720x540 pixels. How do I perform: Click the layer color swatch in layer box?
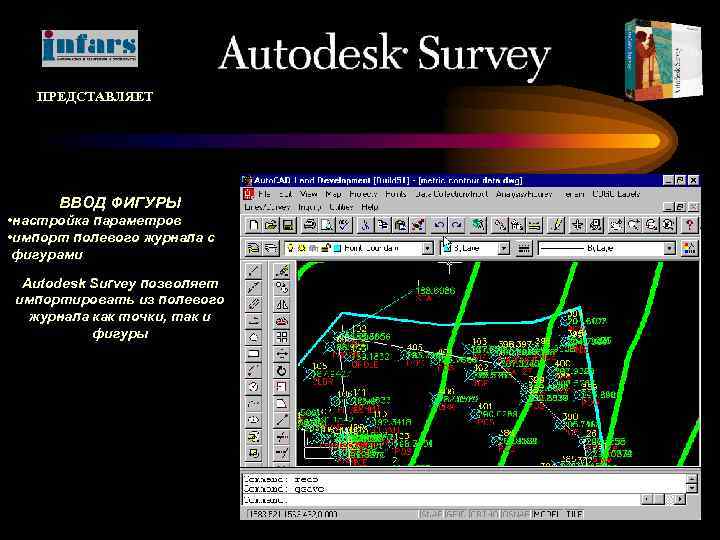pos(337,248)
